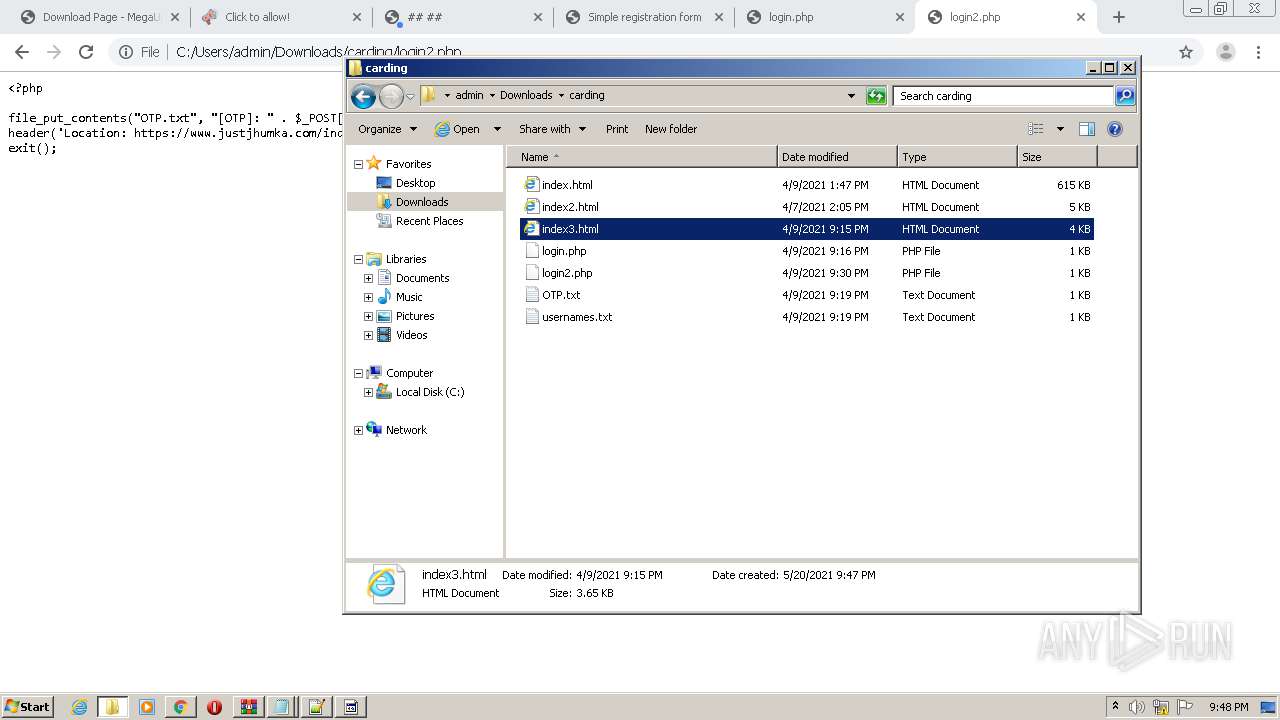Click Open button in Explorer toolbar
The height and width of the screenshot is (720, 1280).
tap(458, 129)
